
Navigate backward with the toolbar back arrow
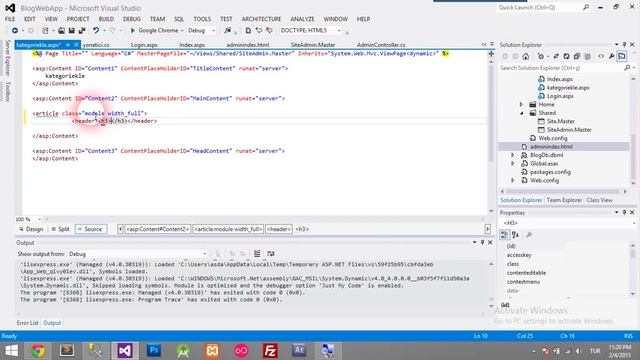(15, 31)
